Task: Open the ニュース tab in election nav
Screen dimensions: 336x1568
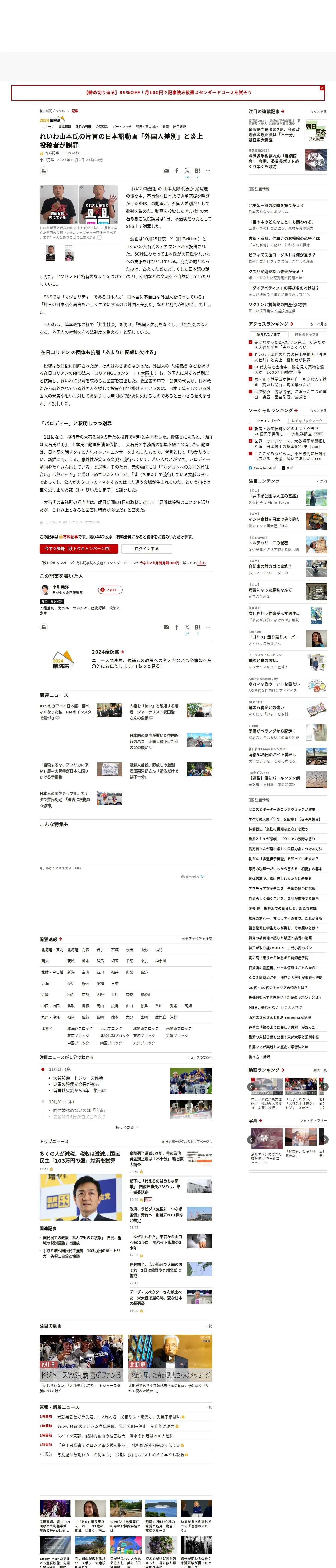Action: 48,127
